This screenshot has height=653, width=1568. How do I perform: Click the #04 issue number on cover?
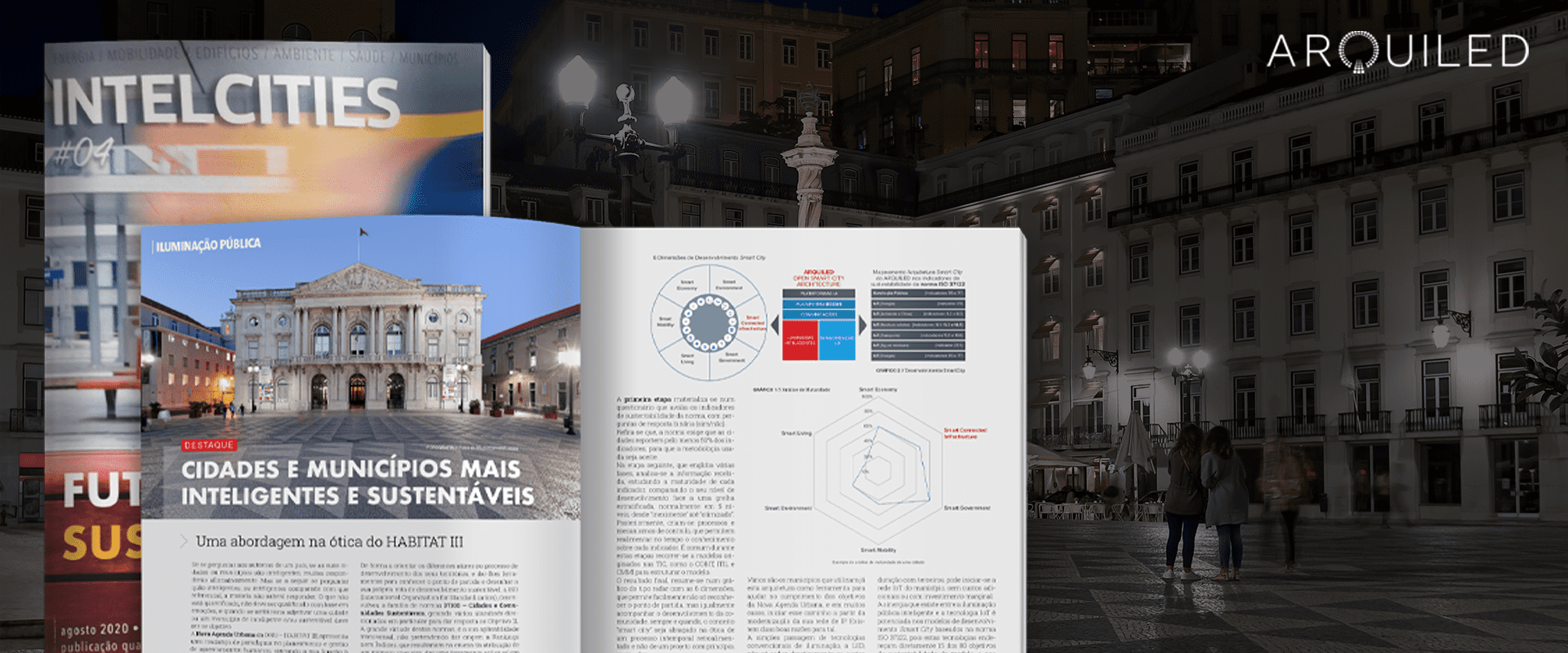tap(82, 153)
